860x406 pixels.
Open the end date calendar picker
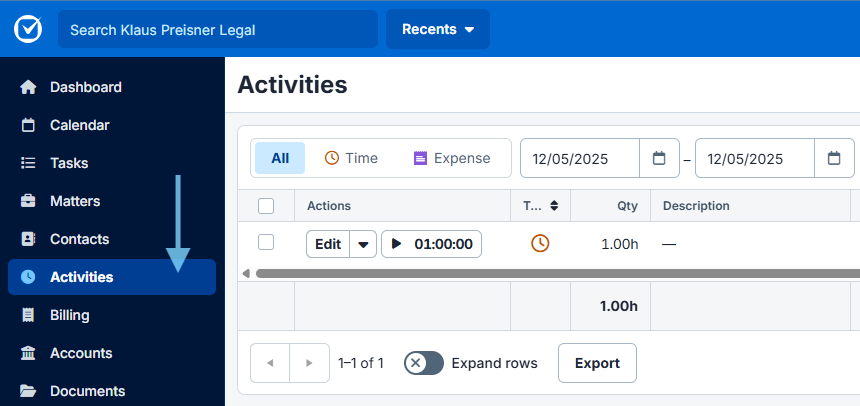pyautogui.click(x=834, y=159)
